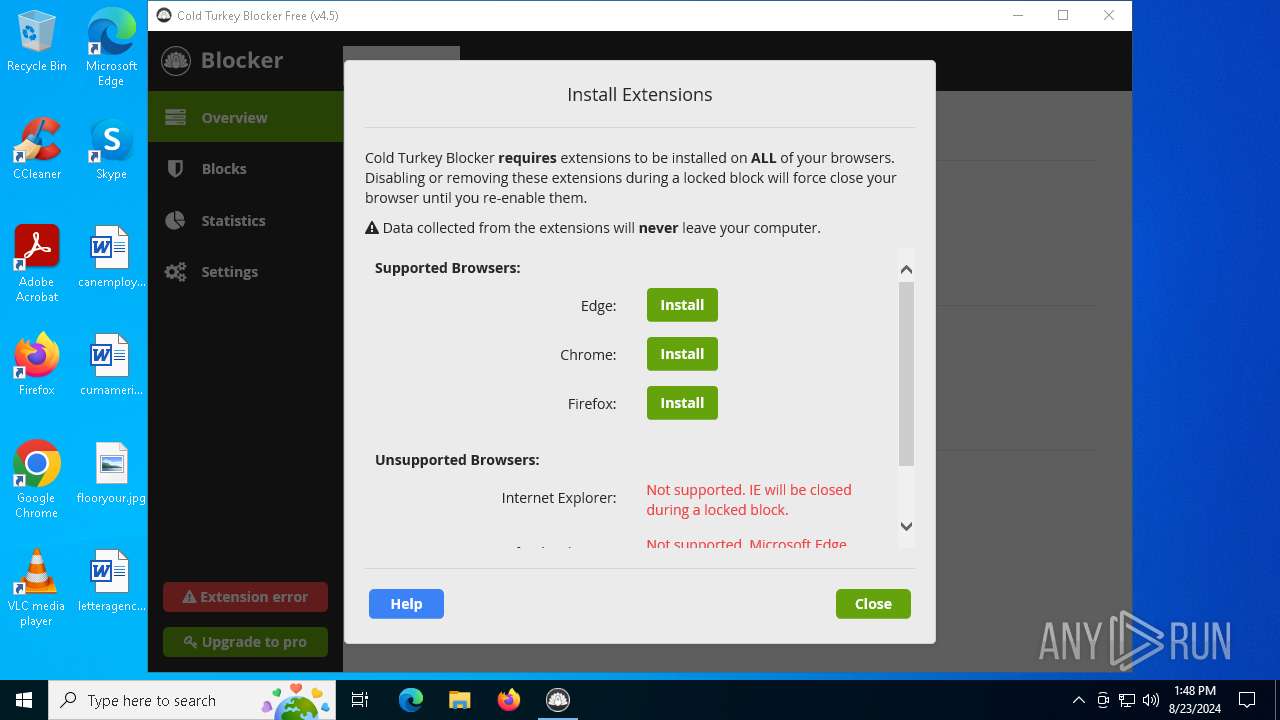Open CCleaner desktop shortcut

pyautogui.click(x=37, y=149)
